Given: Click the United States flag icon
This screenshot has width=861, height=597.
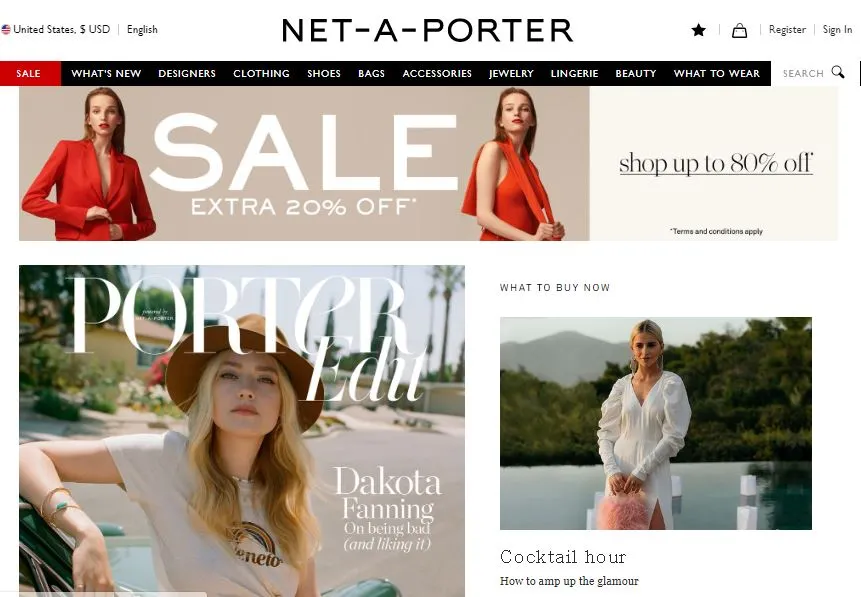Looking at the screenshot, I should (x=5, y=30).
